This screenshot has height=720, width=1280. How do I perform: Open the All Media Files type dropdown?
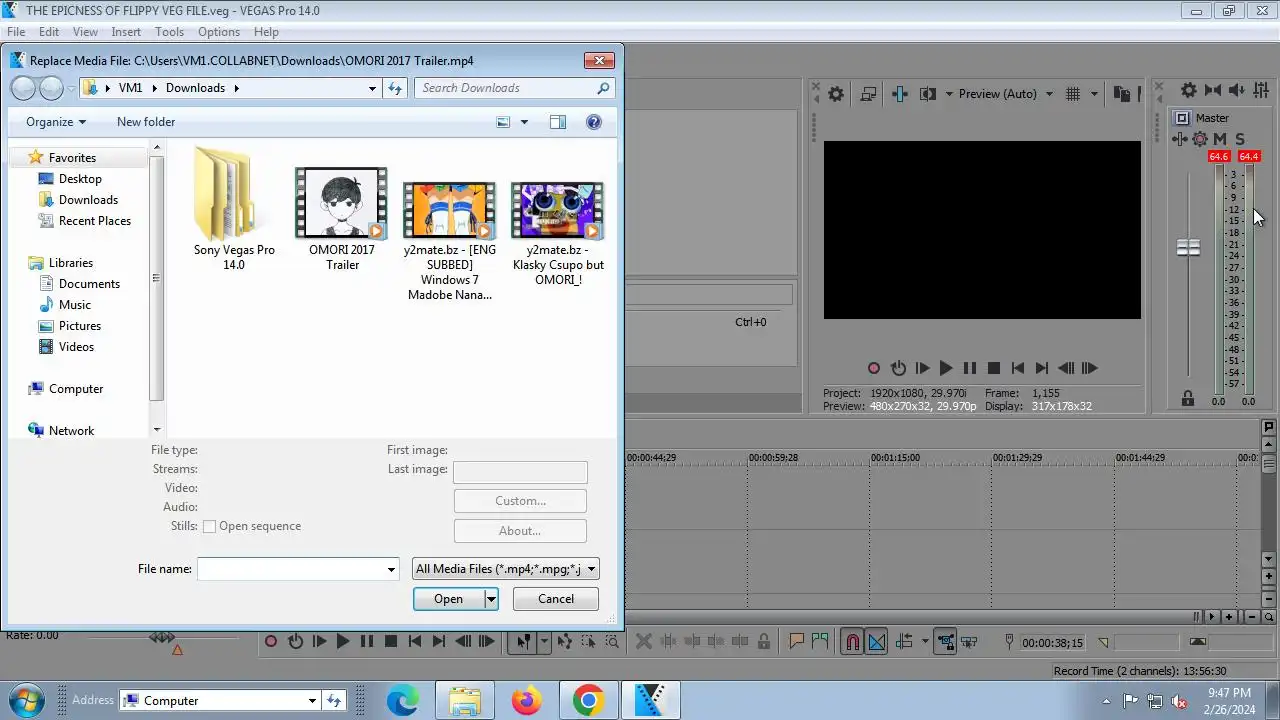click(x=505, y=569)
